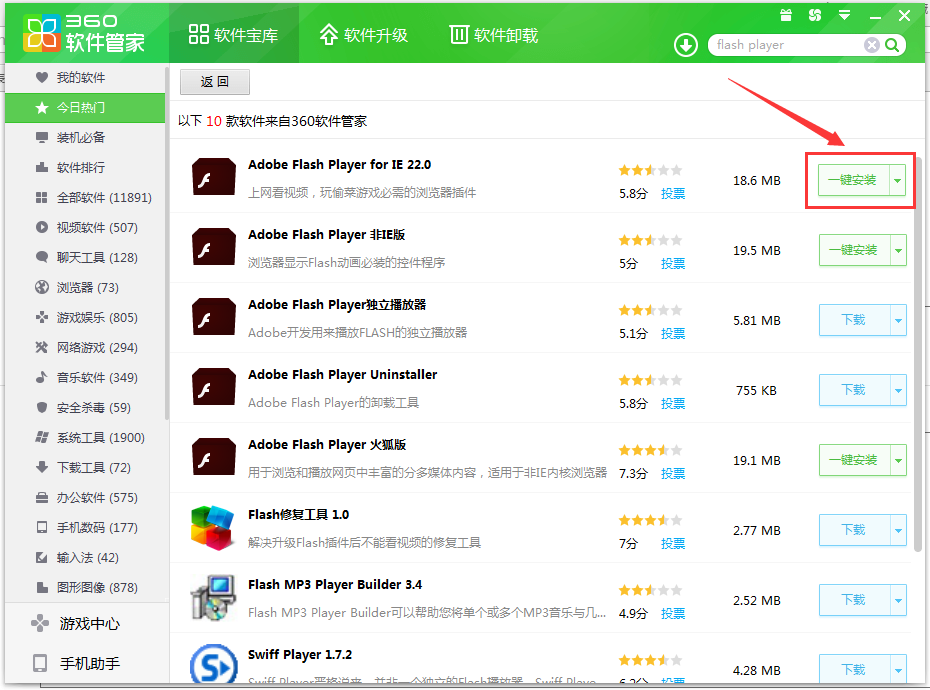Click the skin-change icon in title bar
Screen dimensions: 930x690
click(x=815, y=15)
